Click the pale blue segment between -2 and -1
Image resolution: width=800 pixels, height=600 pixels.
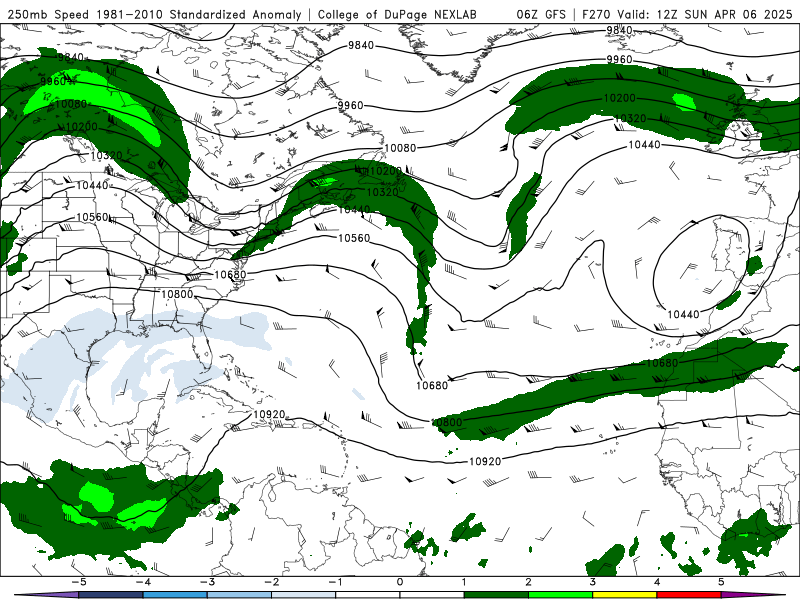click(x=304, y=595)
